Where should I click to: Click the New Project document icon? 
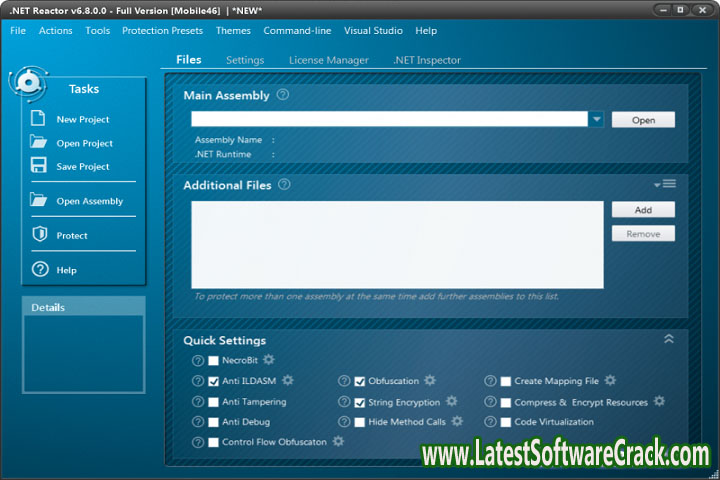[39, 118]
